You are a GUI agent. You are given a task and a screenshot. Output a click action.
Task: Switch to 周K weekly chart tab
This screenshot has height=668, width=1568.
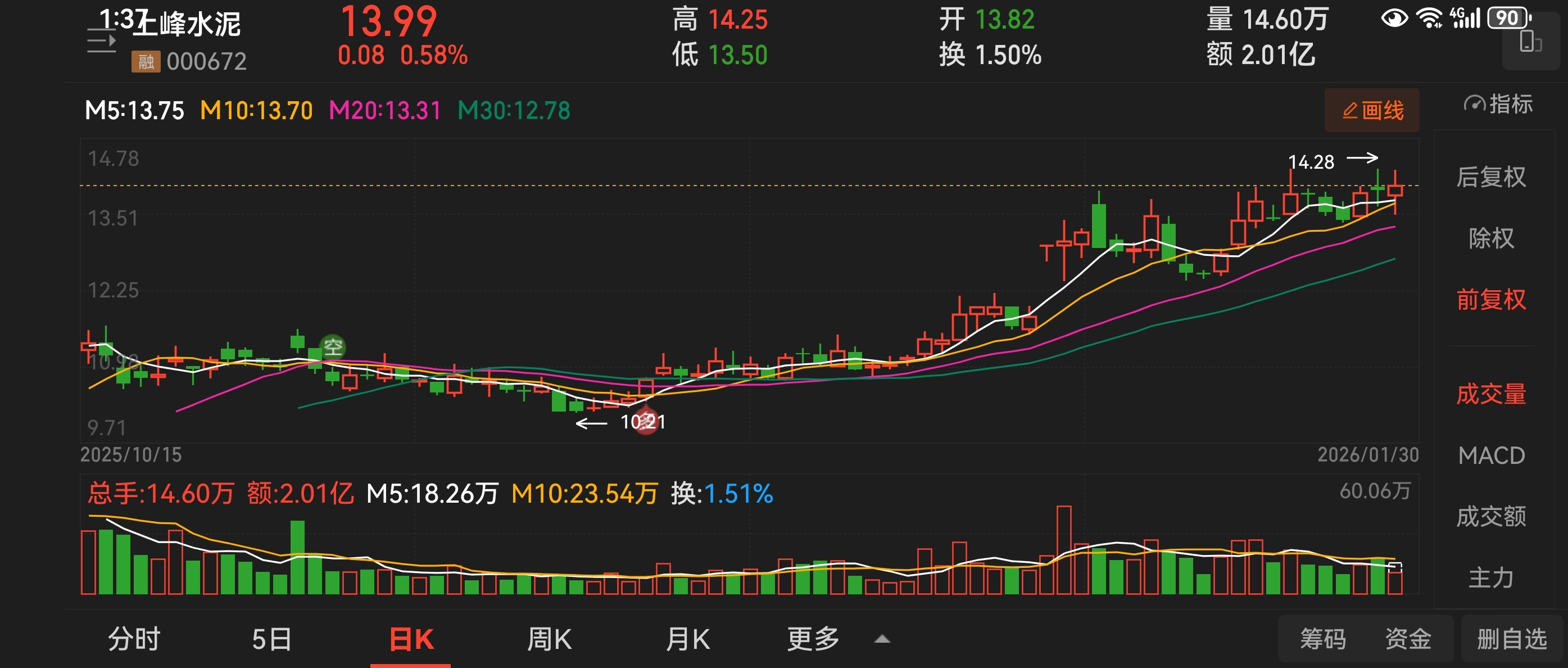(x=549, y=639)
